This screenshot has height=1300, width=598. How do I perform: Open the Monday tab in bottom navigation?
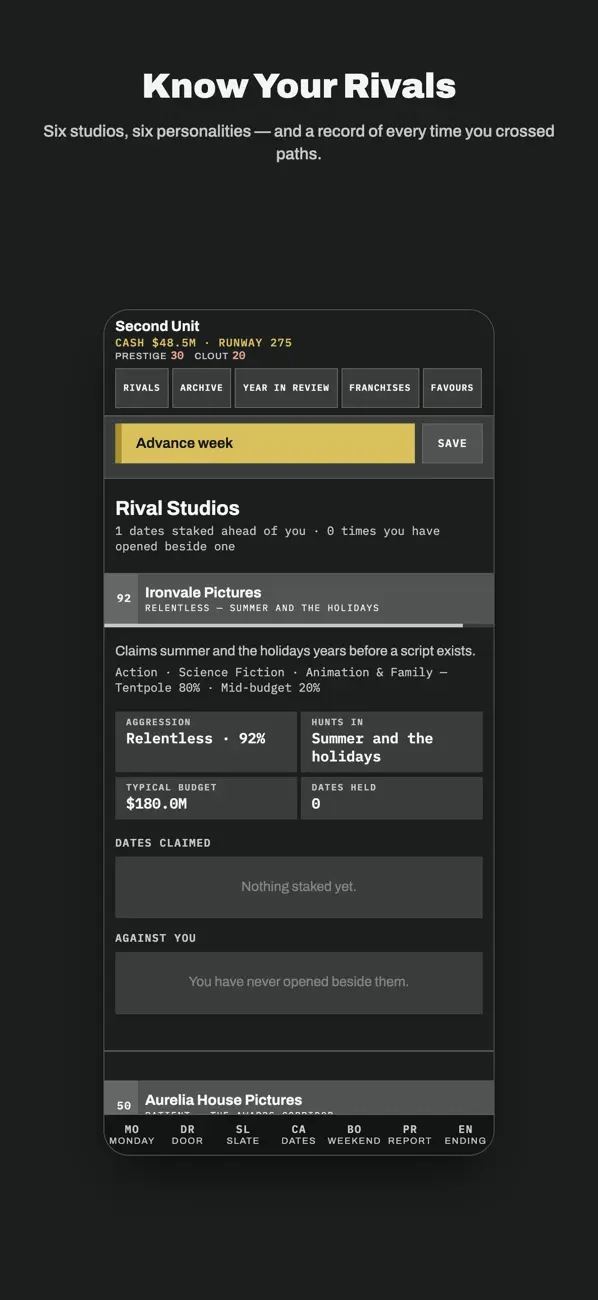(x=132, y=1135)
